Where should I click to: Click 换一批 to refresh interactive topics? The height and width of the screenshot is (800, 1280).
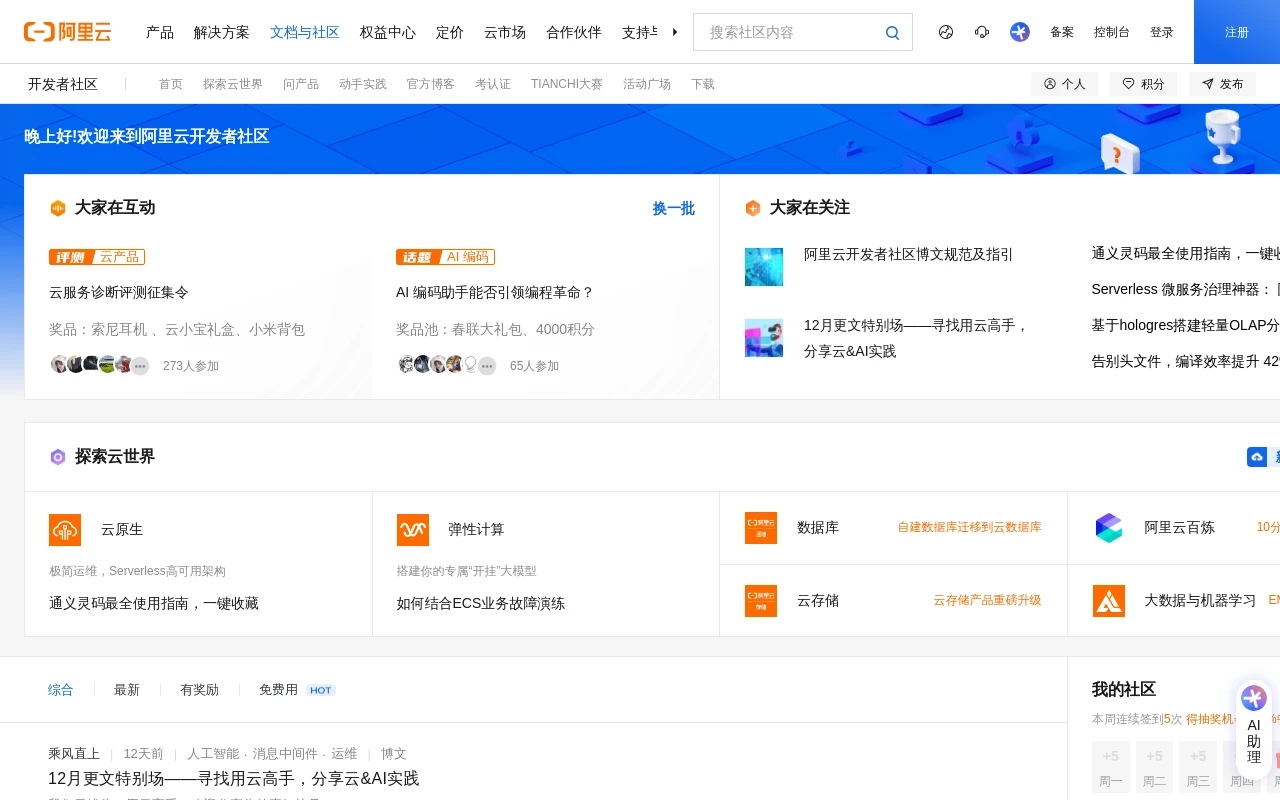coord(673,209)
